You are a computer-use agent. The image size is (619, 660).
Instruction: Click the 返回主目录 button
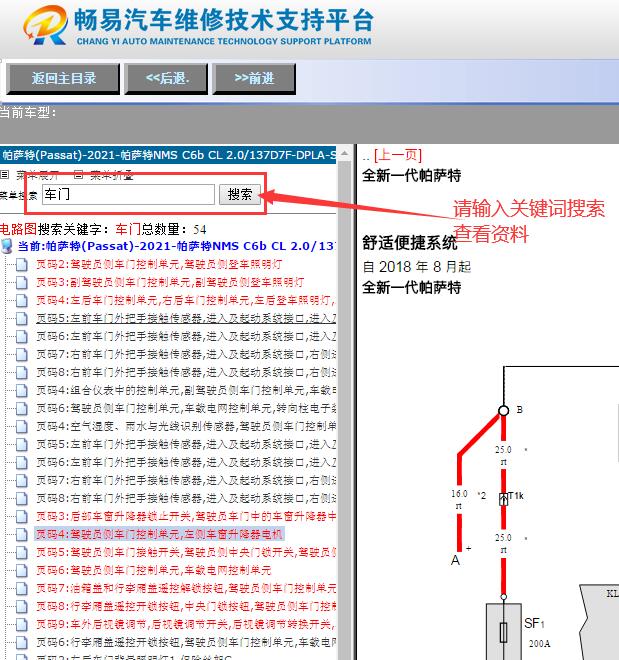coord(63,78)
